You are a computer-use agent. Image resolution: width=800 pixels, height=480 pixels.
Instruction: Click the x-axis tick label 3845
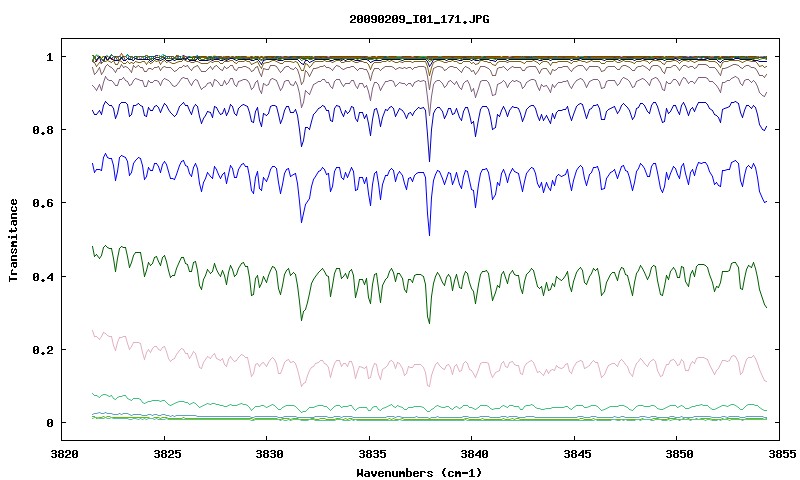577,454
